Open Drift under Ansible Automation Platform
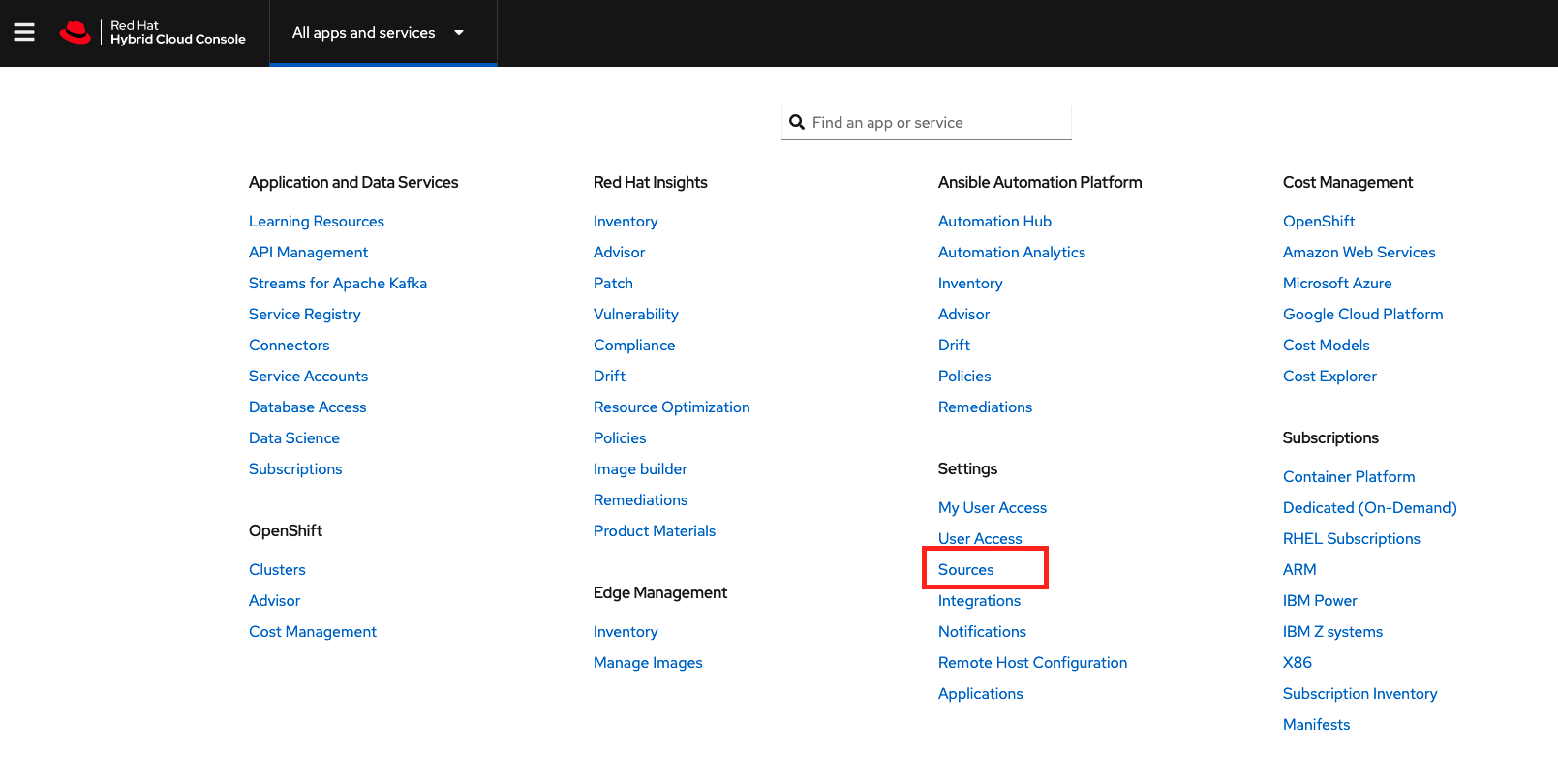This screenshot has height=784, width=1558. point(954,346)
